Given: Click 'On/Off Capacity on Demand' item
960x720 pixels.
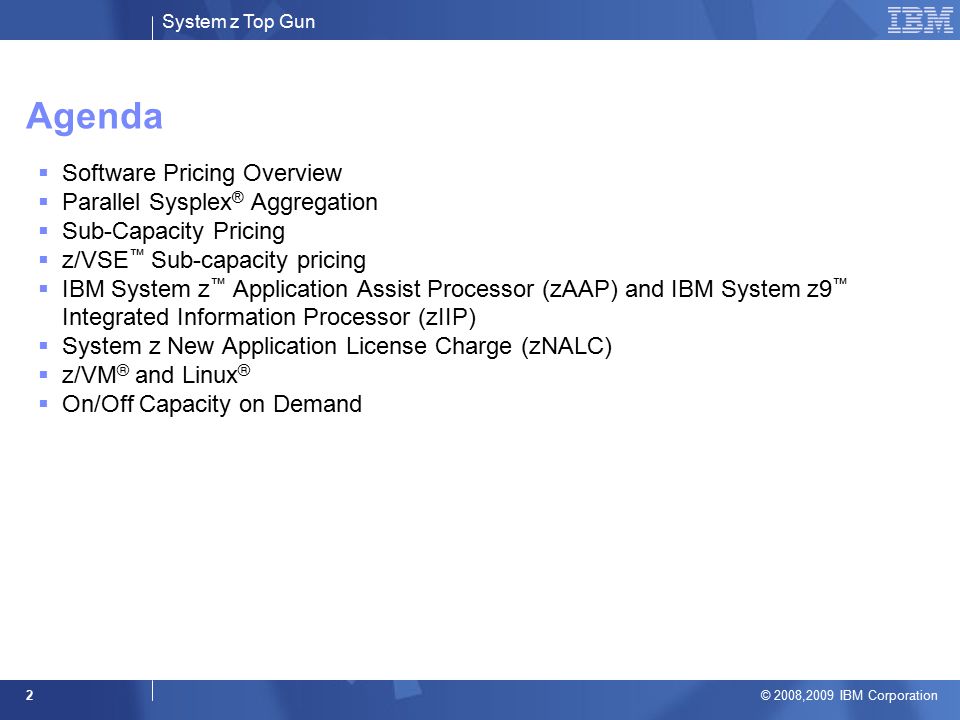Looking at the screenshot, I should pyautogui.click(x=212, y=405).
